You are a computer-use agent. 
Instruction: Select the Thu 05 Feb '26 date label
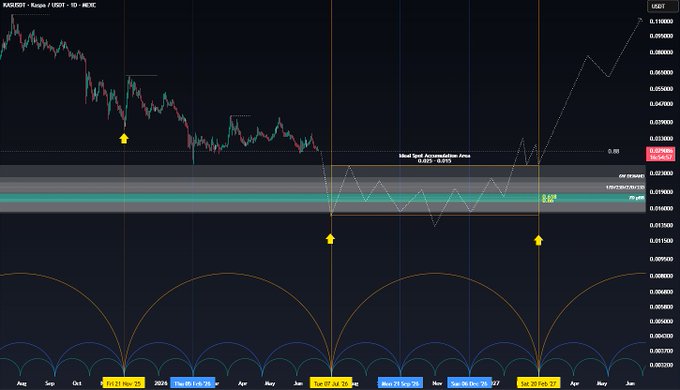[193, 383]
